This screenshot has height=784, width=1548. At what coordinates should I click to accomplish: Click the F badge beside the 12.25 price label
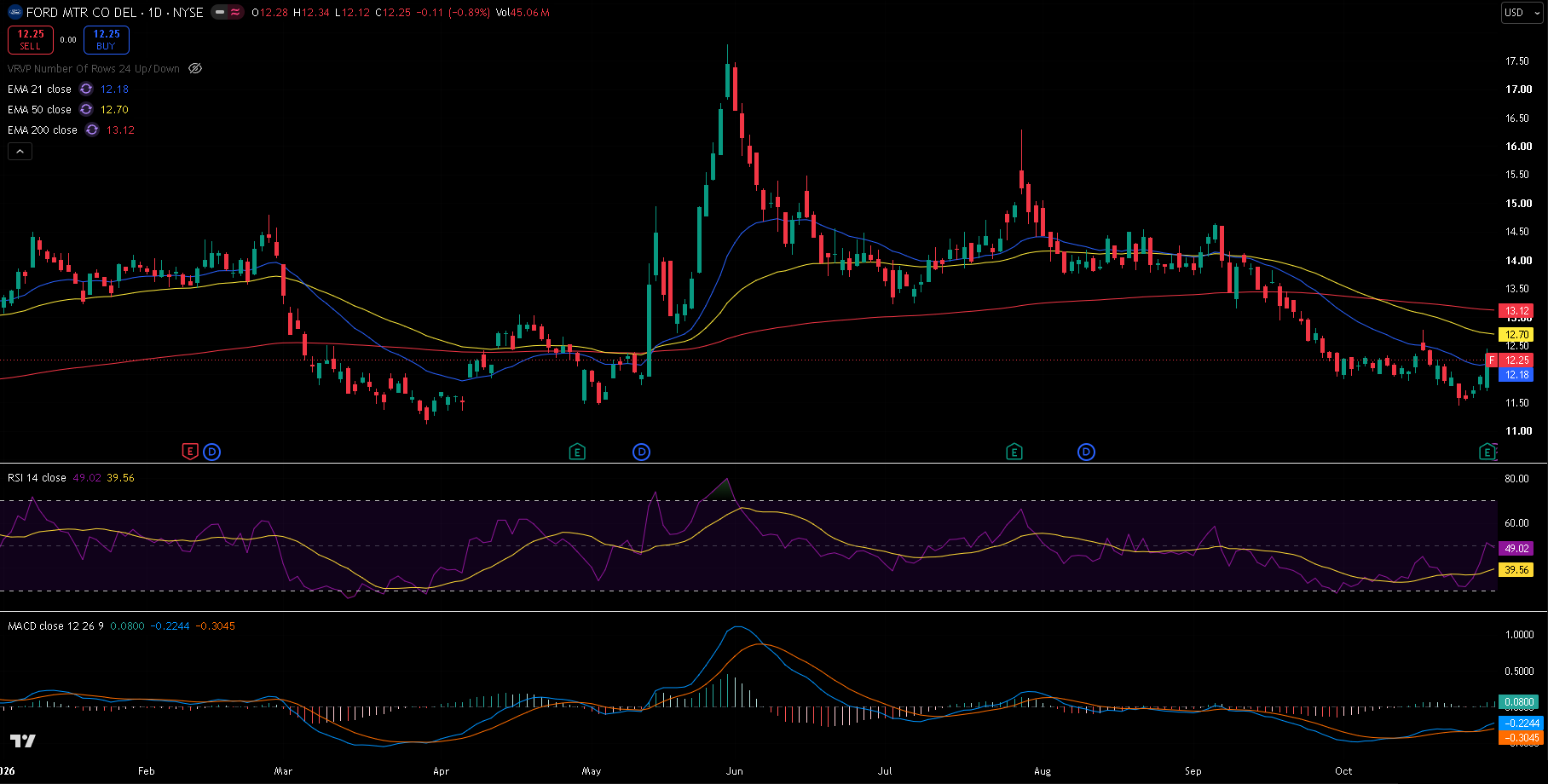point(1492,360)
